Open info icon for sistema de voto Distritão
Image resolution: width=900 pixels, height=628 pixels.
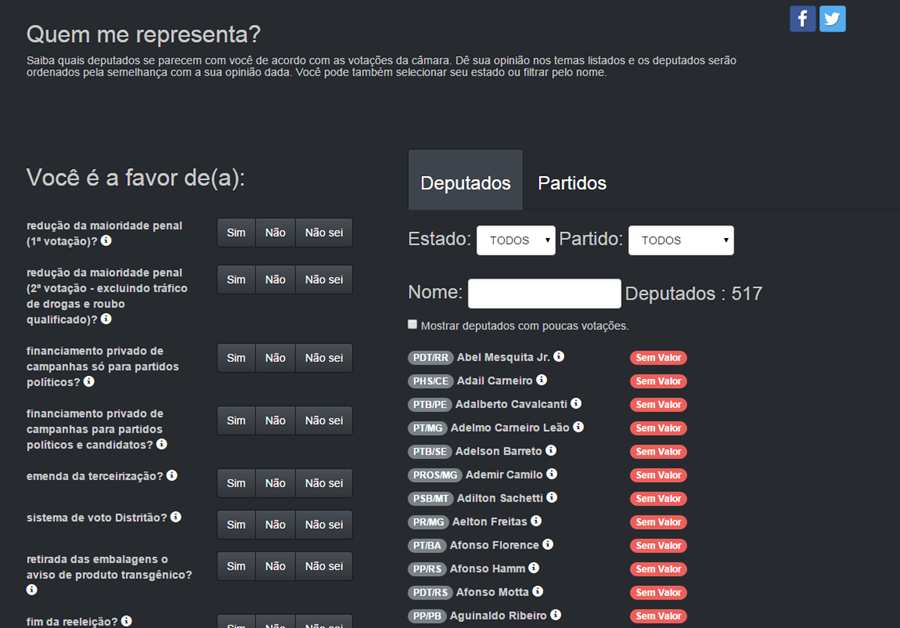tap(176, 517)
